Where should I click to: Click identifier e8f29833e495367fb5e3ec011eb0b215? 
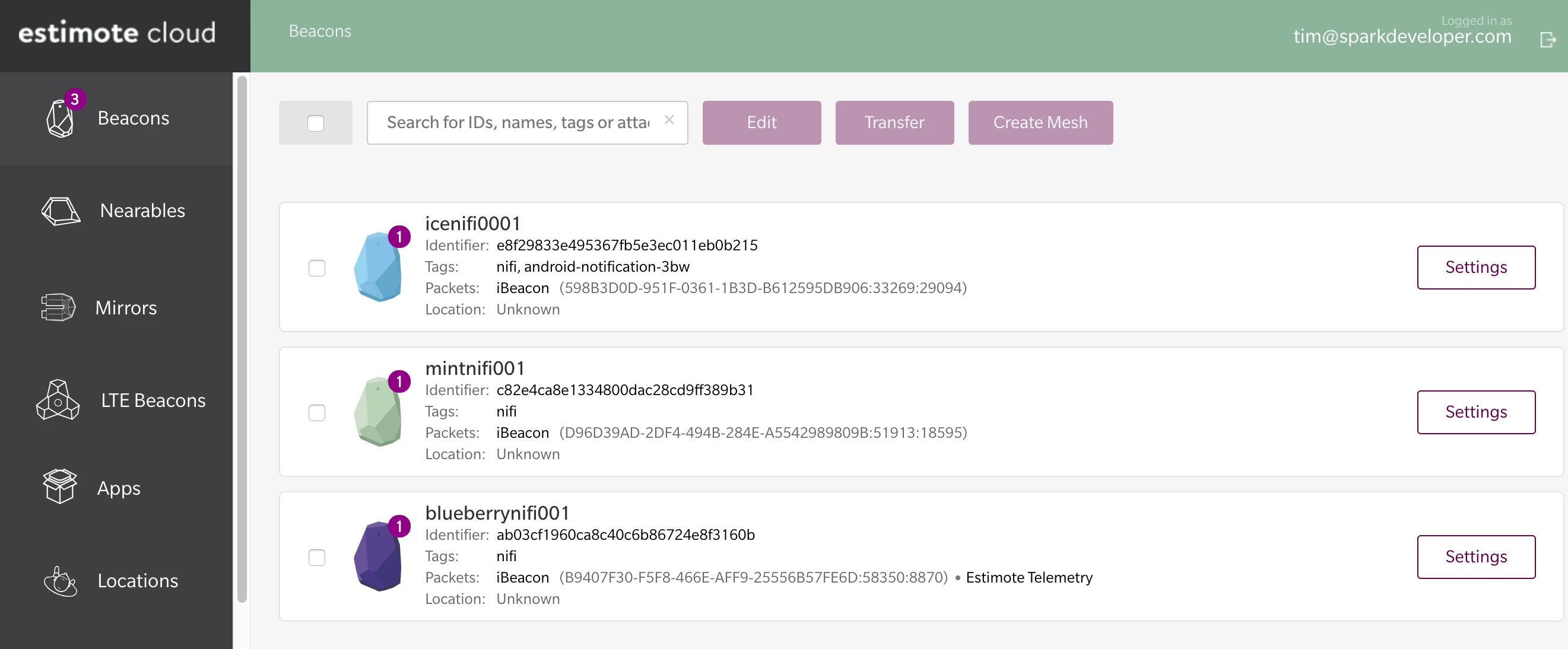pos(626,245)
